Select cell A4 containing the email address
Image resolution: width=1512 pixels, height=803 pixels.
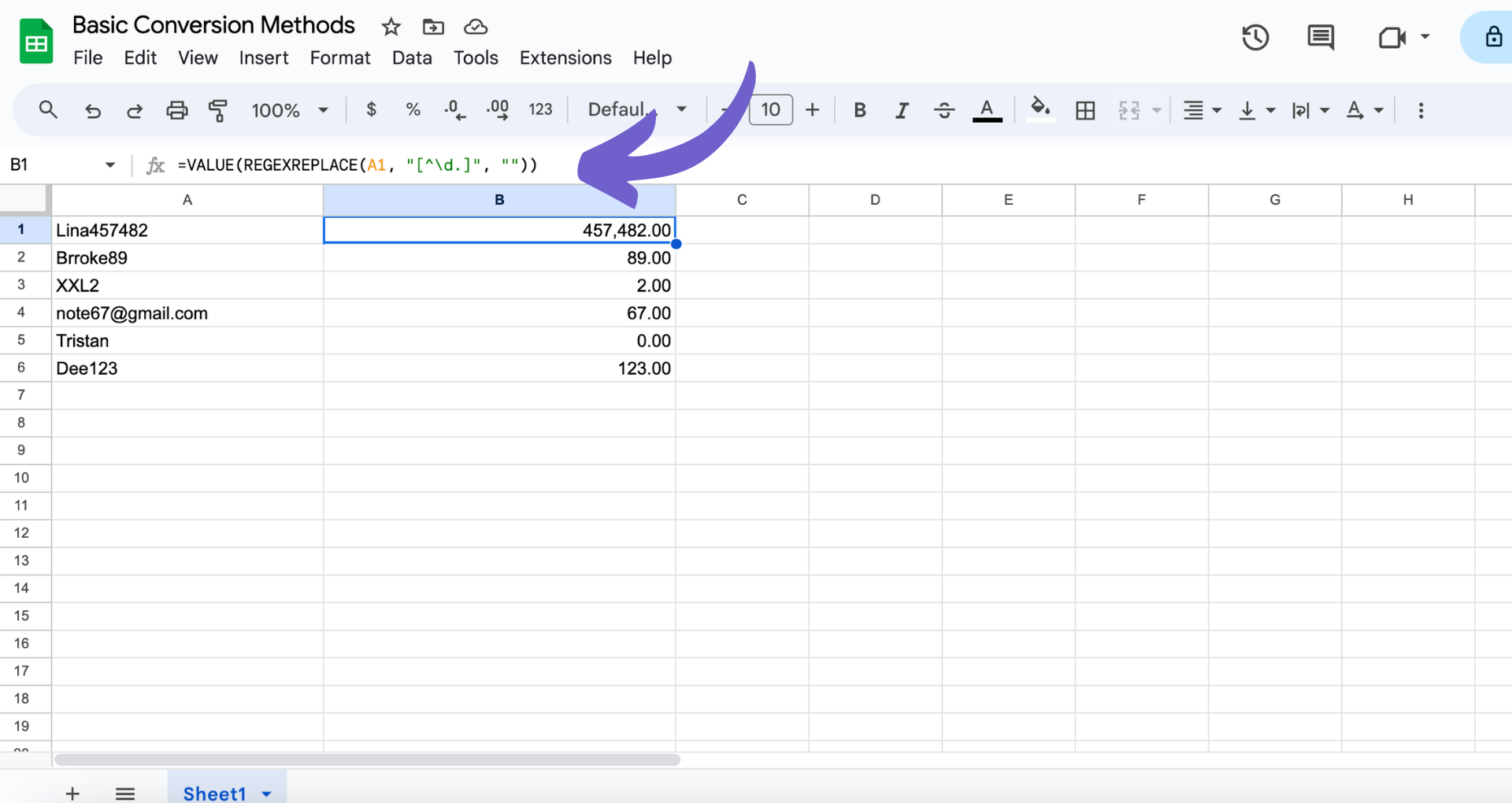187,313
